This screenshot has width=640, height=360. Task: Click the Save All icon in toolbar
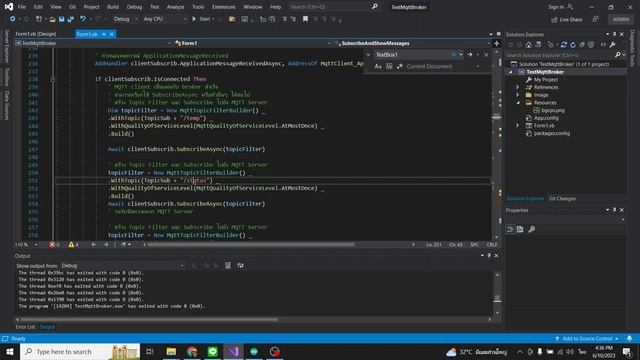pos(71,19)
